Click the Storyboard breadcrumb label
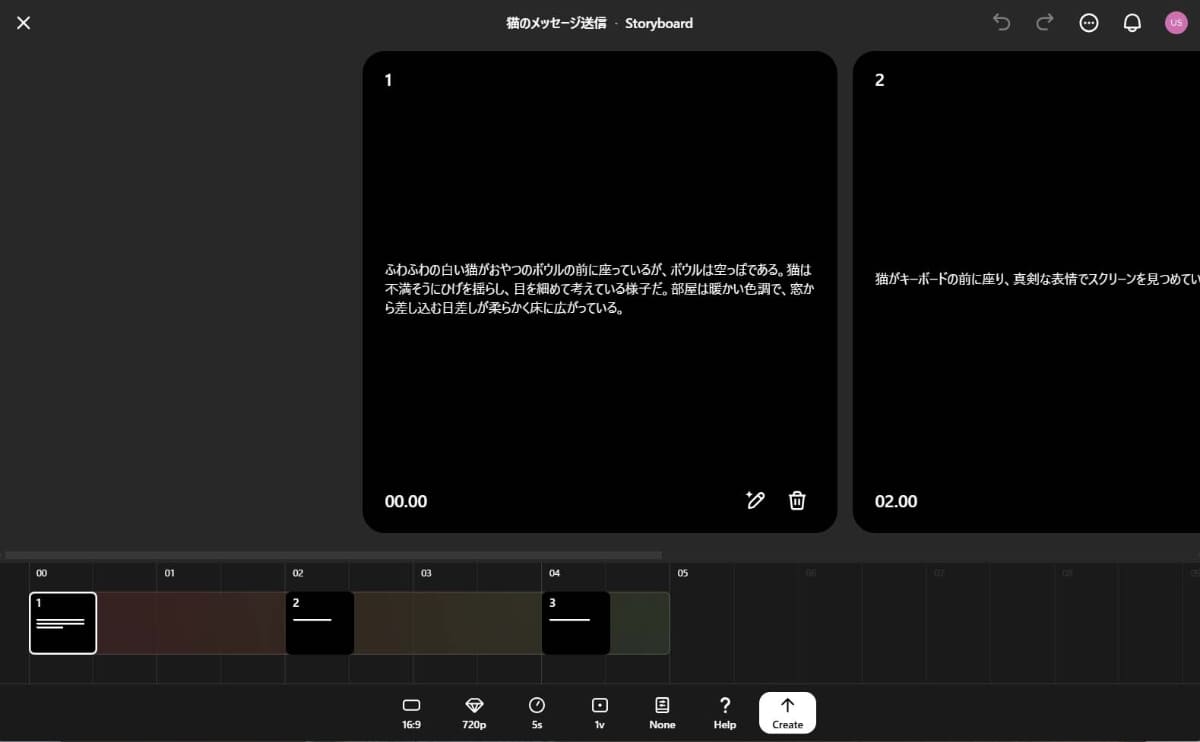Screen dimensions: 1200x742 (x=658, y=23)
